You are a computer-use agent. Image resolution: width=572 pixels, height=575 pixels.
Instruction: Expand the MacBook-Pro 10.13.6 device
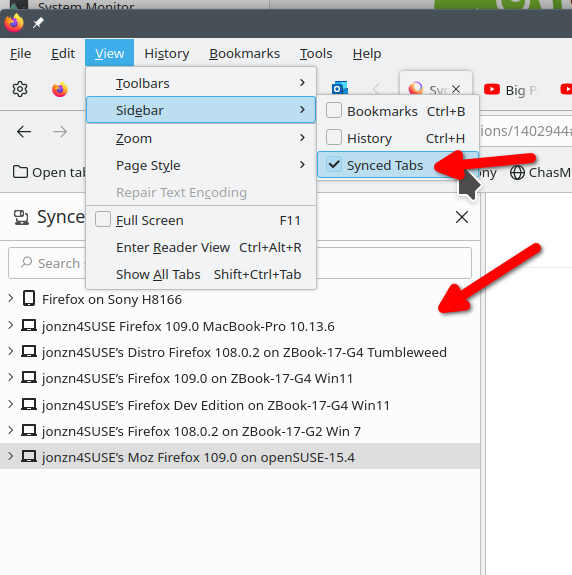tap(11, 325)
